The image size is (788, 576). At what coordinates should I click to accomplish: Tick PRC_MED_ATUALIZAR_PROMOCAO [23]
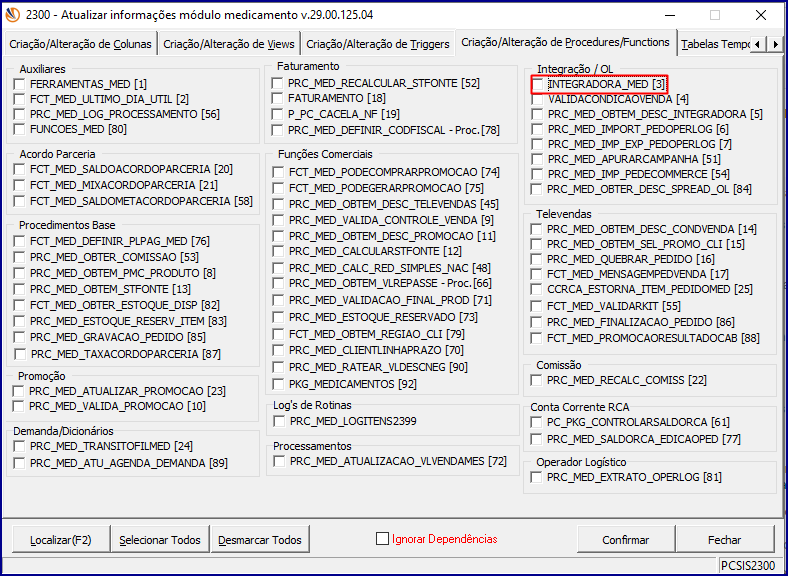(x=19, y=391)
